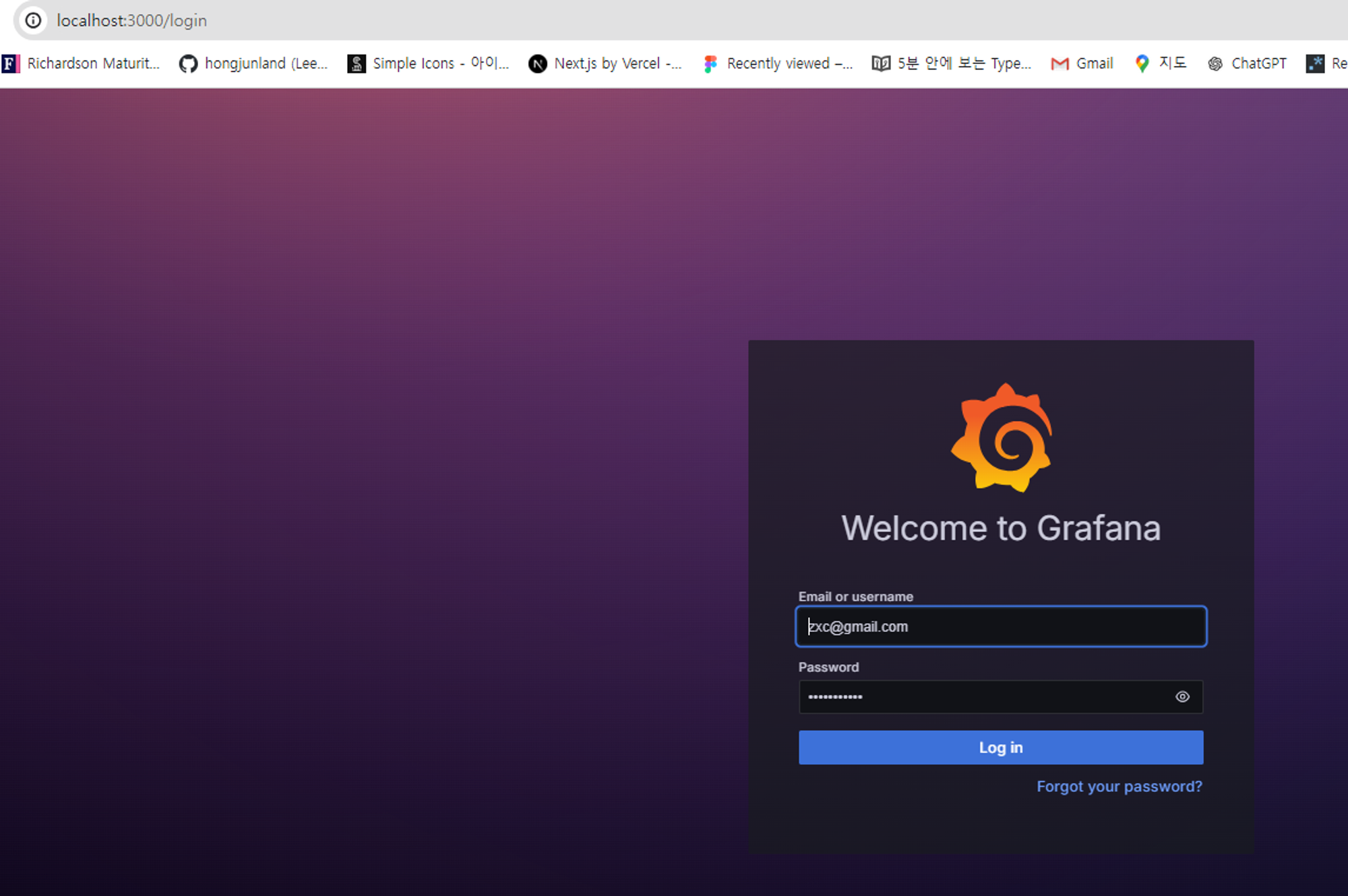Open the 5분 안에 보는 Type bookmark

click(952, 63)
